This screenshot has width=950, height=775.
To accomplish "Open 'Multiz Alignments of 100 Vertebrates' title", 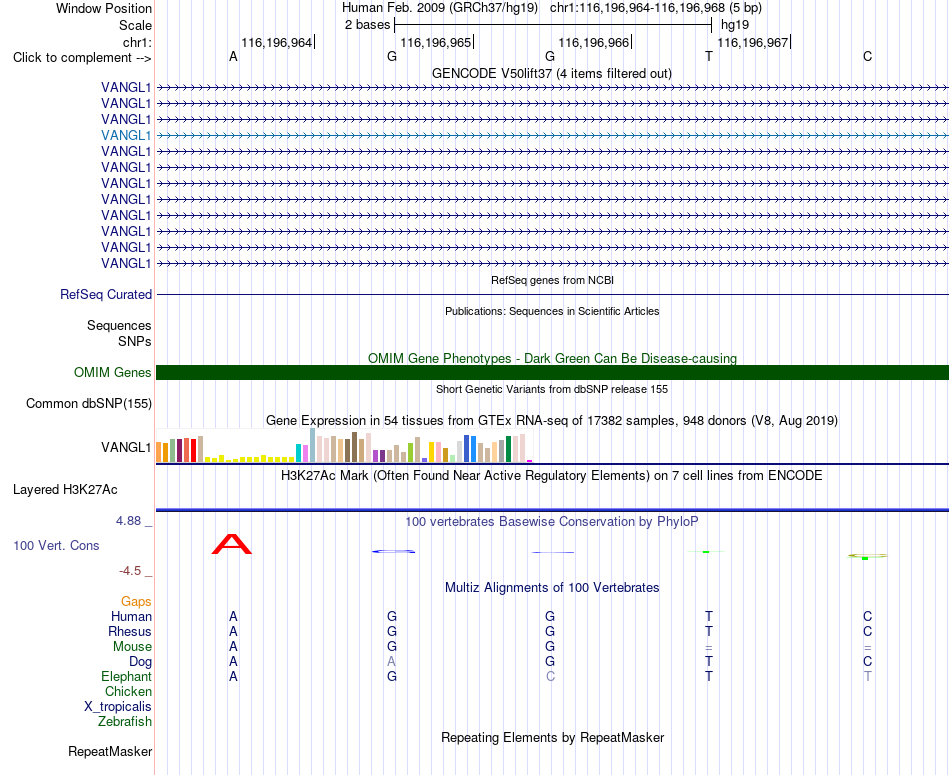I will [x=552, y=587].
